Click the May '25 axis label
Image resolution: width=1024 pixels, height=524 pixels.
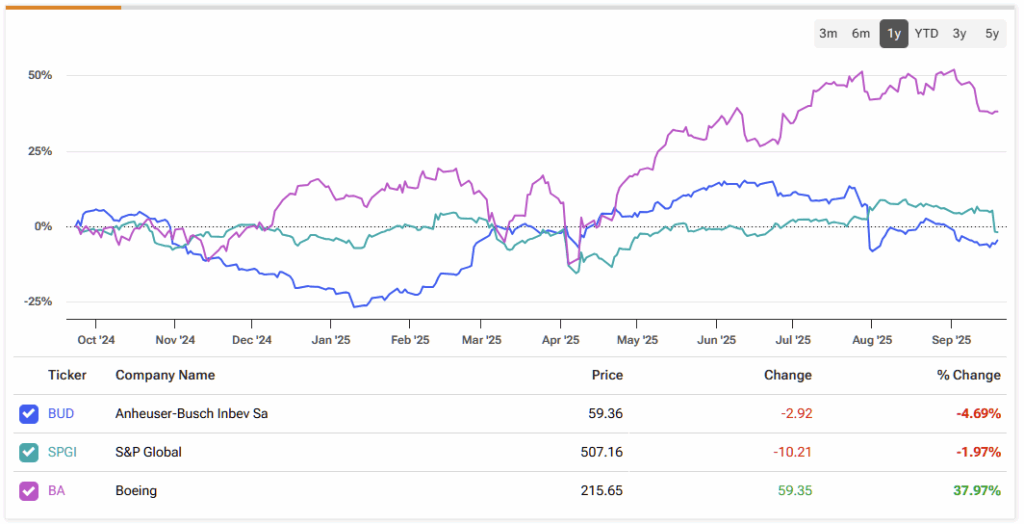tap(637, 340)
